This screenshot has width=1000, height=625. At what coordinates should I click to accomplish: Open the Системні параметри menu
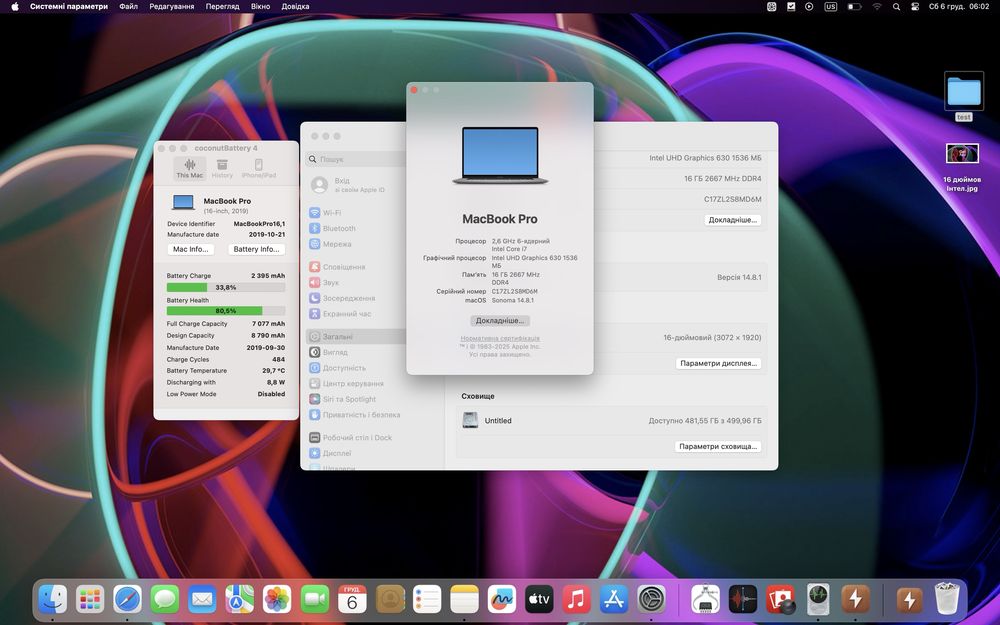69,6
